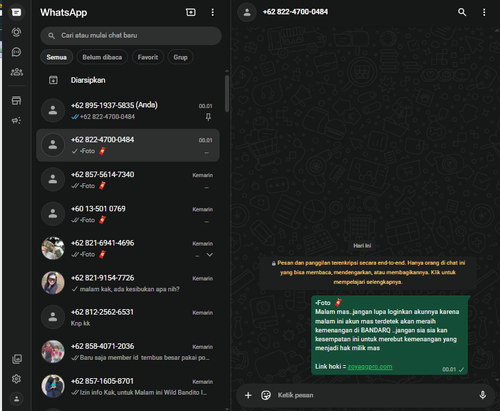Open the Diarsipkan archived chats

click(128, 80)
